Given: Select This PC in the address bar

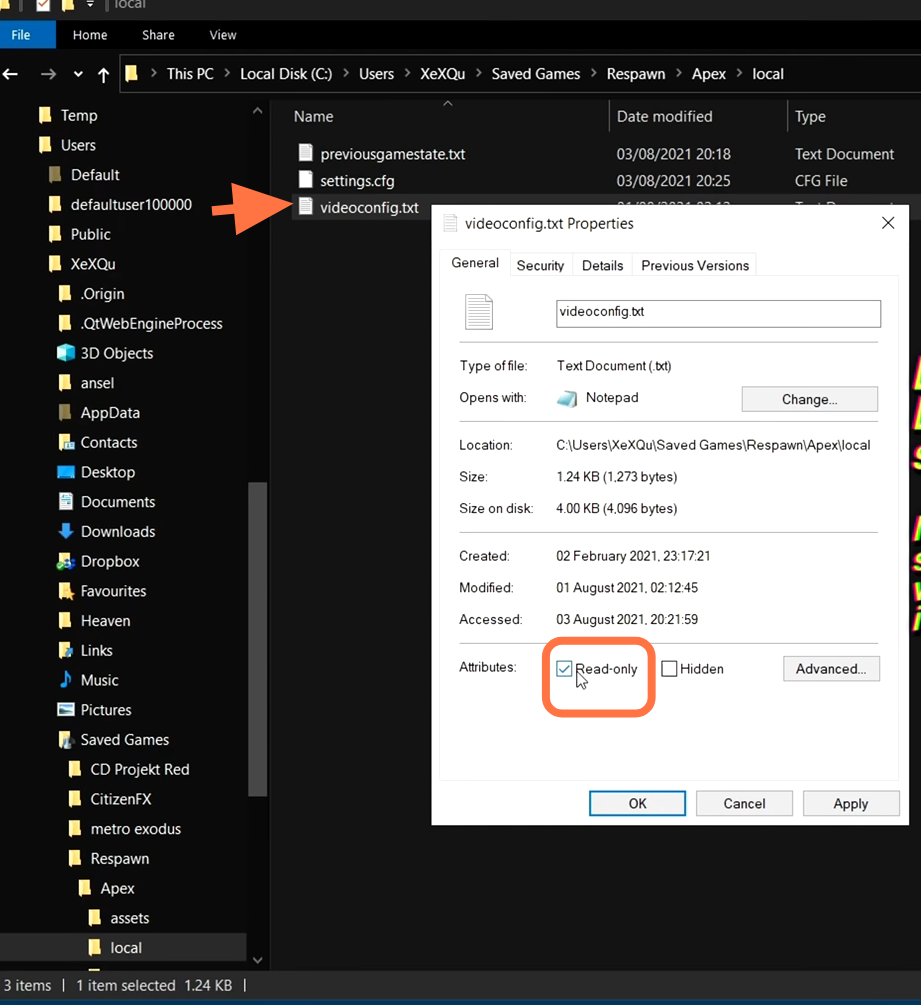Looking at the screenshot, I should 190,74.
